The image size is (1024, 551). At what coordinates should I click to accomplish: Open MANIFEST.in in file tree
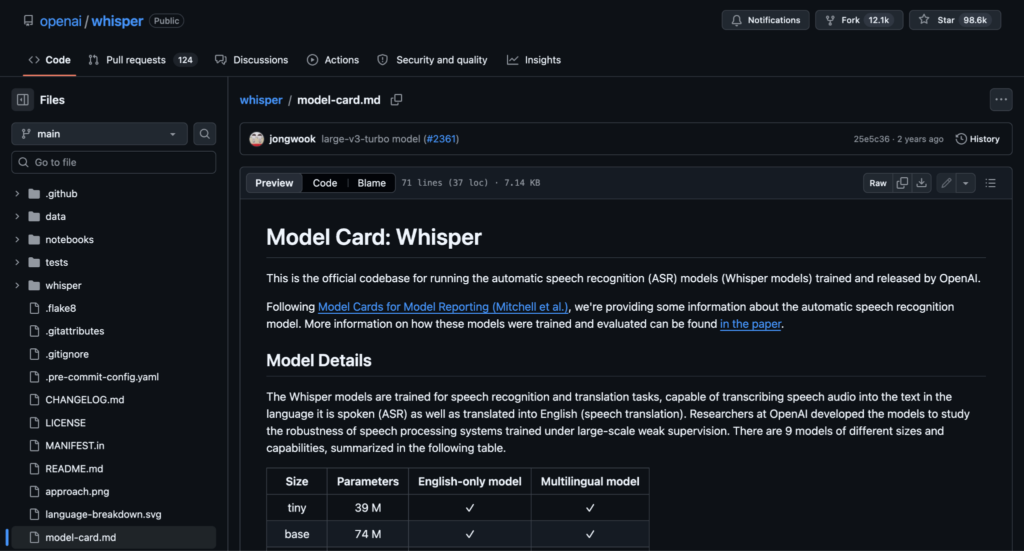pos(74,446)
